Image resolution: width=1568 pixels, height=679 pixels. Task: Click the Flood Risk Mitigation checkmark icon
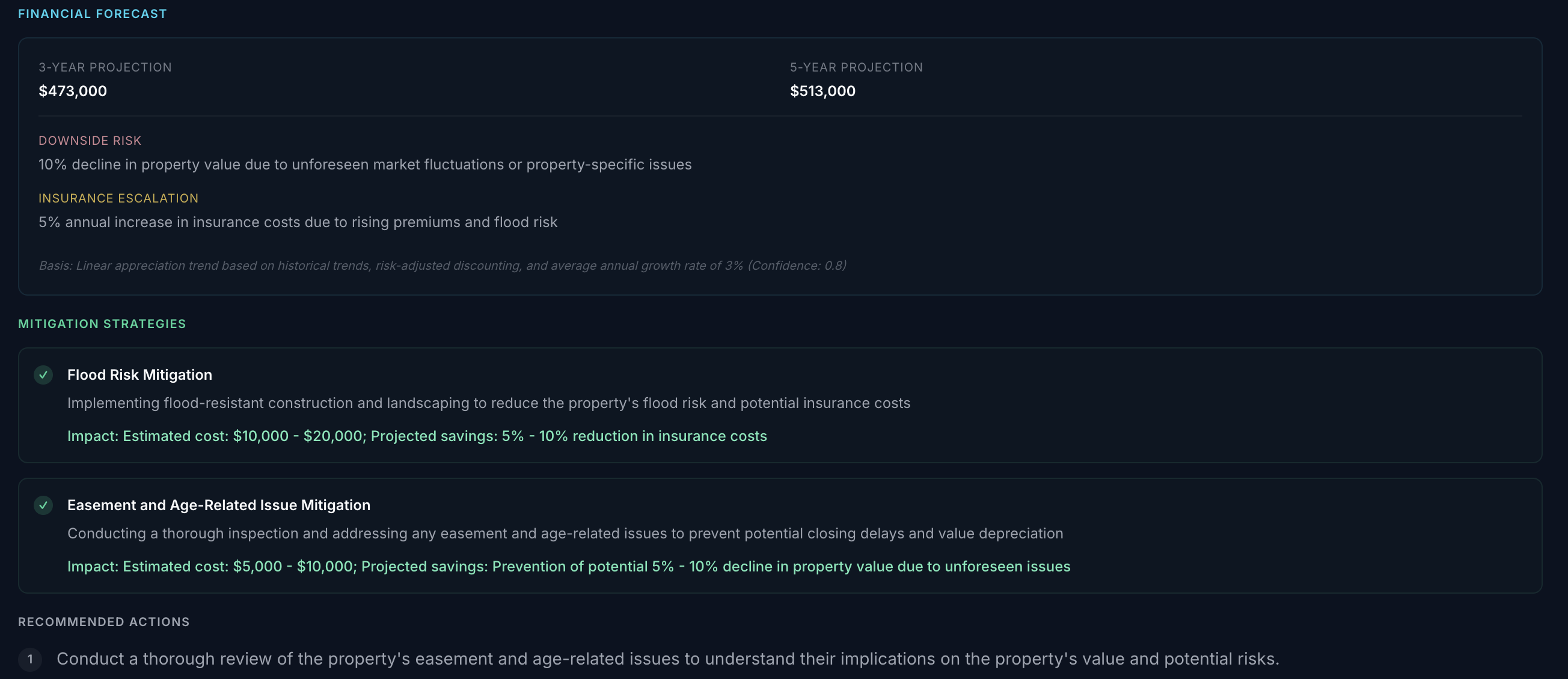coord(43,375)
